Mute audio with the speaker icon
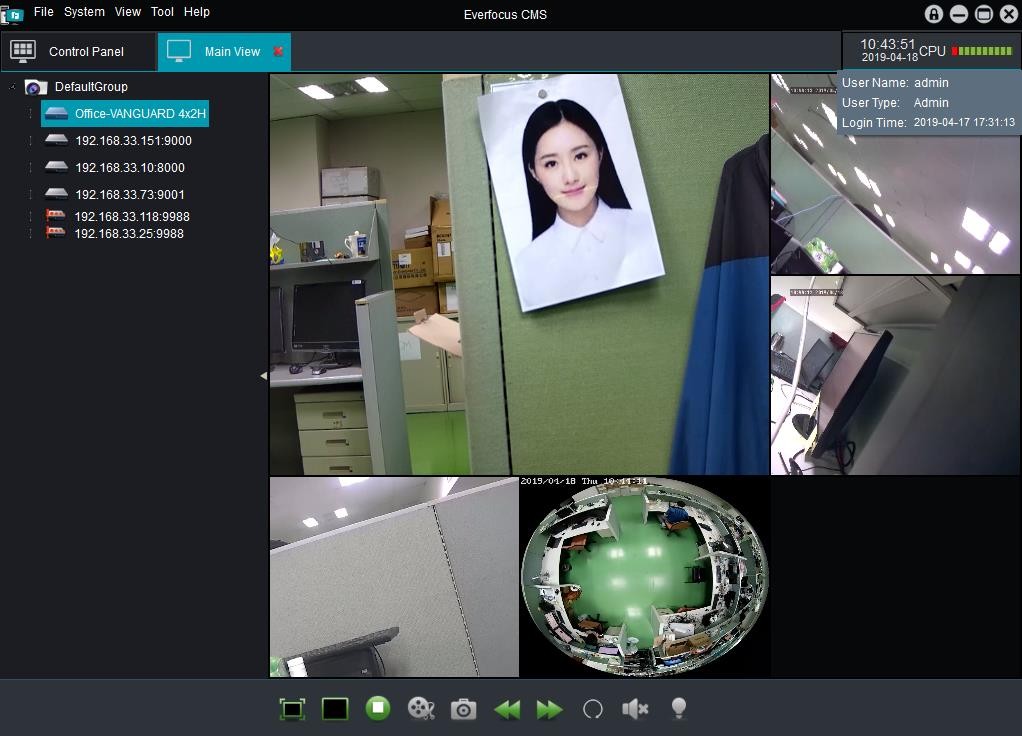The image size is (1022, 736). click(x=635, y=709)
